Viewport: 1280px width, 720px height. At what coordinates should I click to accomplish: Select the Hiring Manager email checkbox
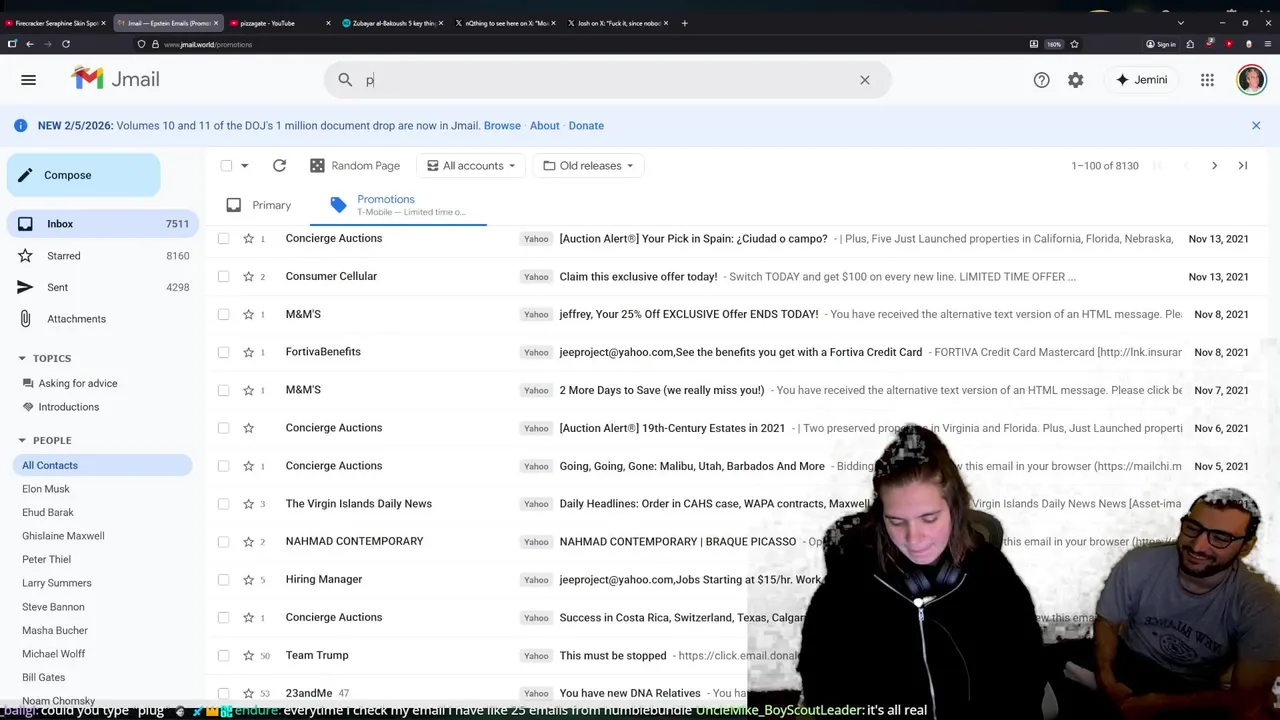tap(223, 579)
